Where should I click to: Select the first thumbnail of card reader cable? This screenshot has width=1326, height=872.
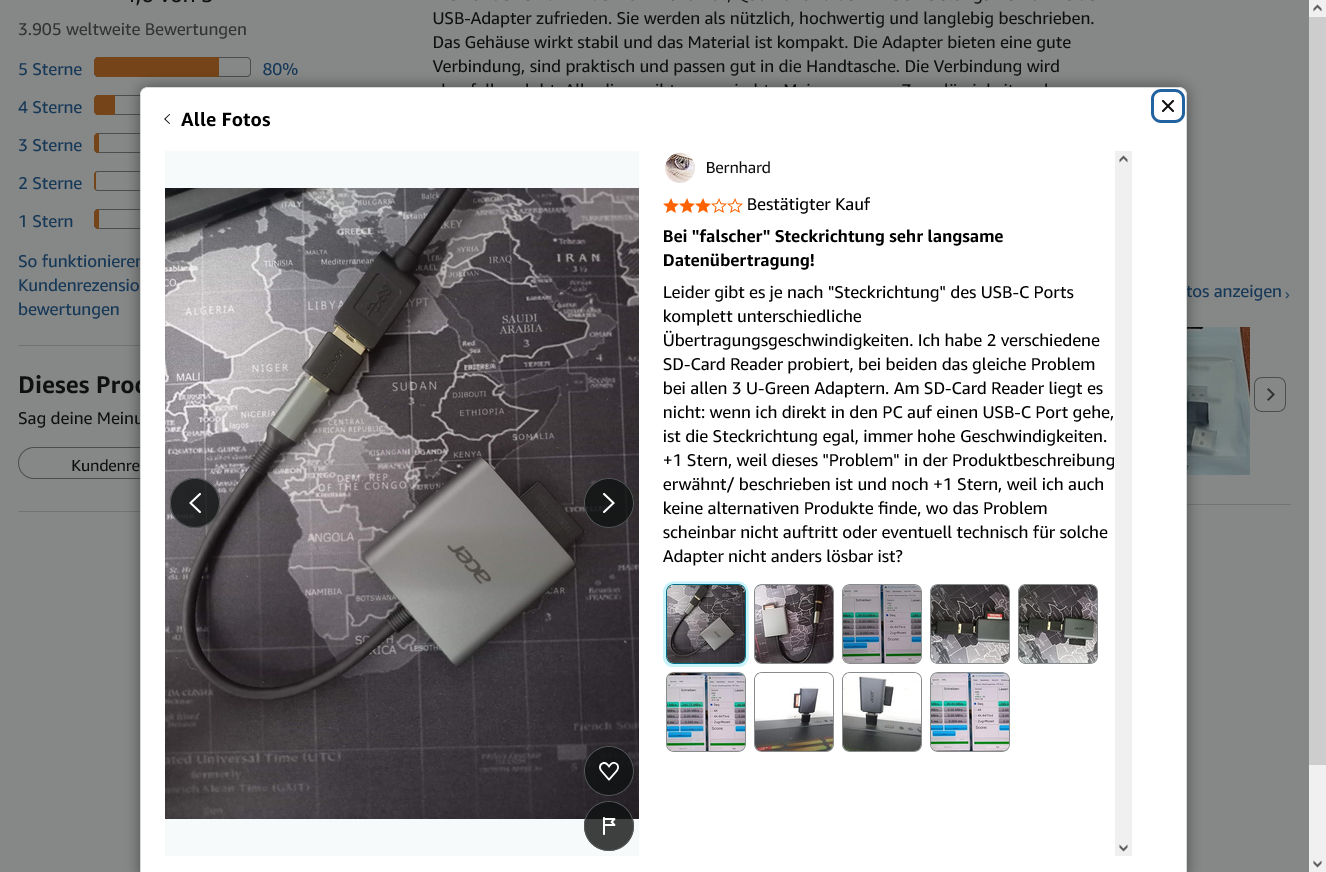coord(706,624)
